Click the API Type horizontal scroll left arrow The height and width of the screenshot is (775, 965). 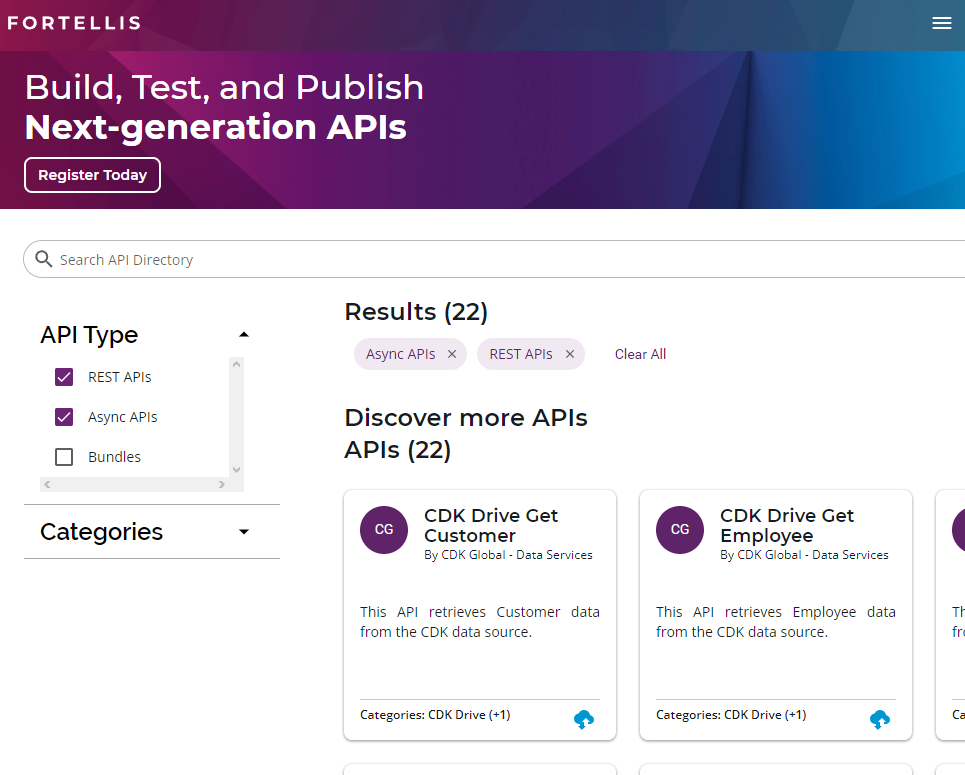click(47, 484)
